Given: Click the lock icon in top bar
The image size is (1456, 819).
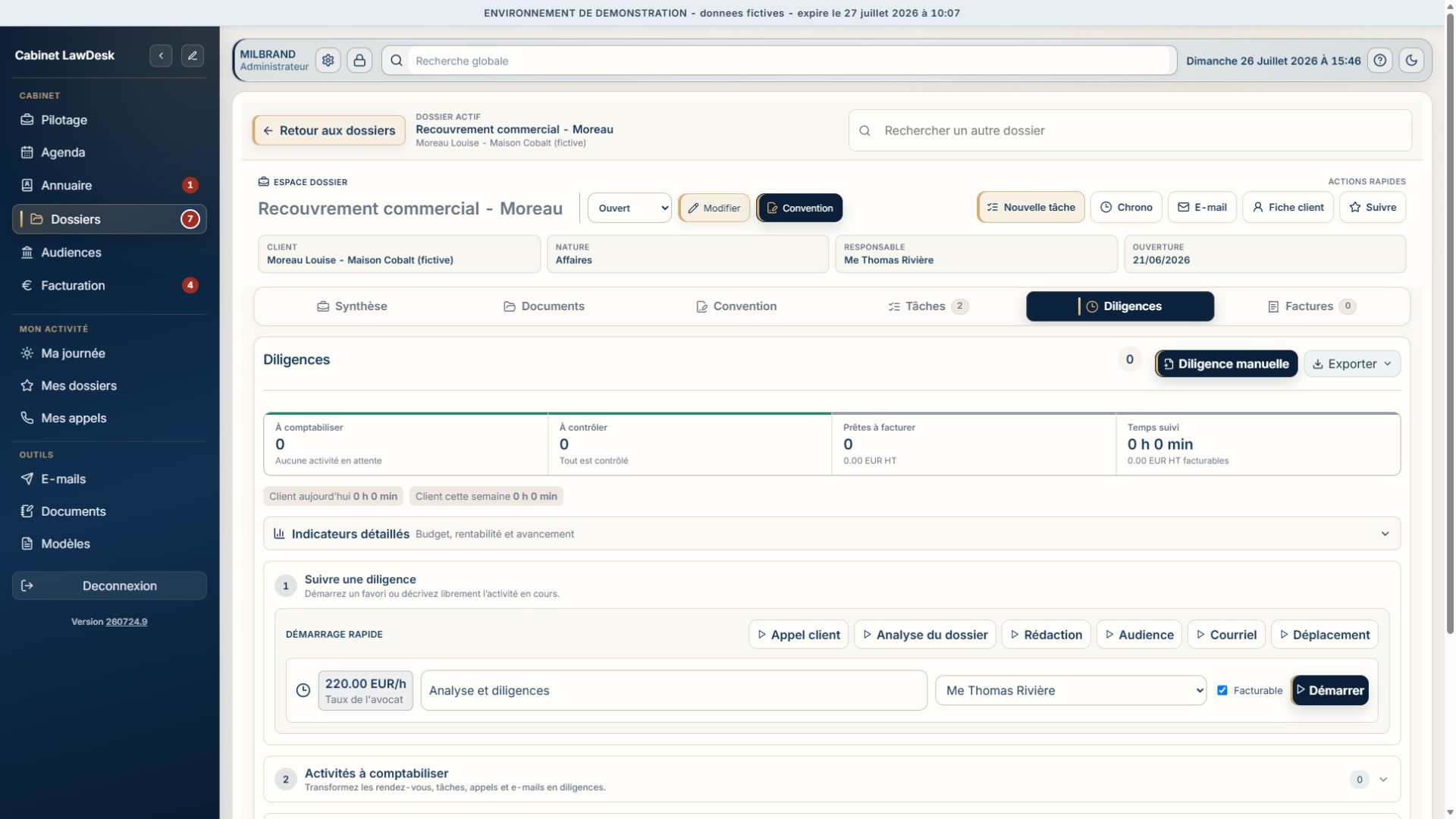Looking at the screenshot, I should pos(359,61).
